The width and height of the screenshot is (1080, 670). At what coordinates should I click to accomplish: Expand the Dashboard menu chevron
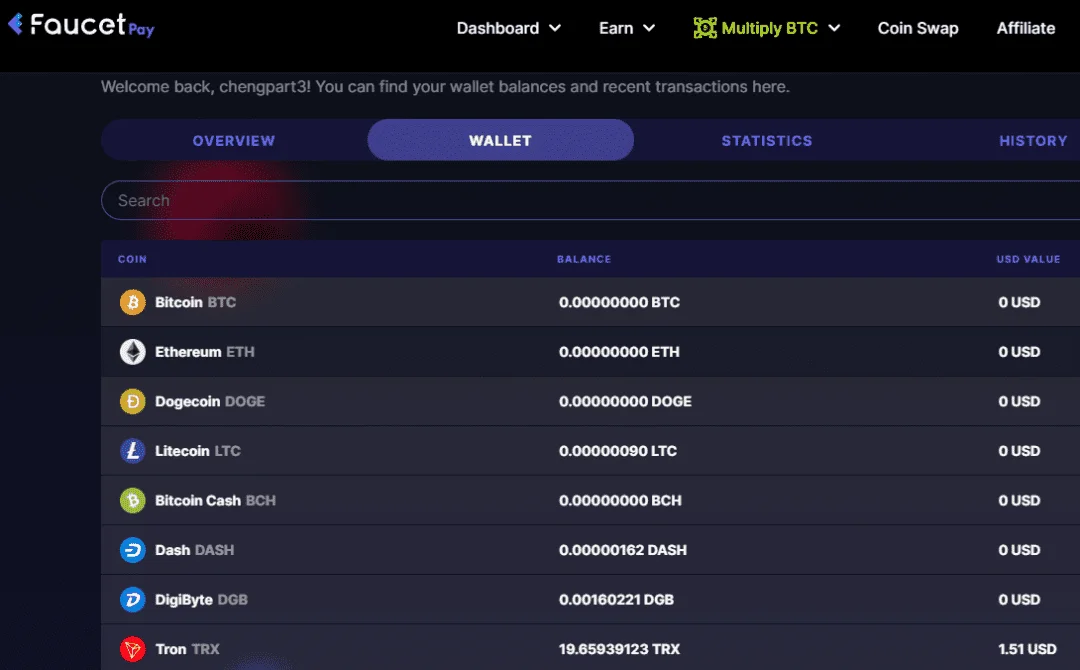[x=555, y=28]
